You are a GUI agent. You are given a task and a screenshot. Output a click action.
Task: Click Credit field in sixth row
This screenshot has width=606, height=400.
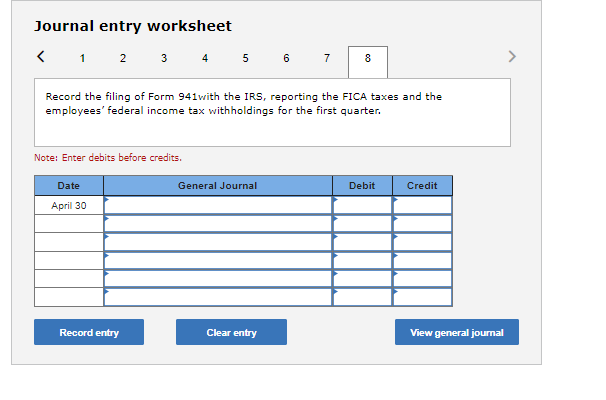tap(422, 297)
